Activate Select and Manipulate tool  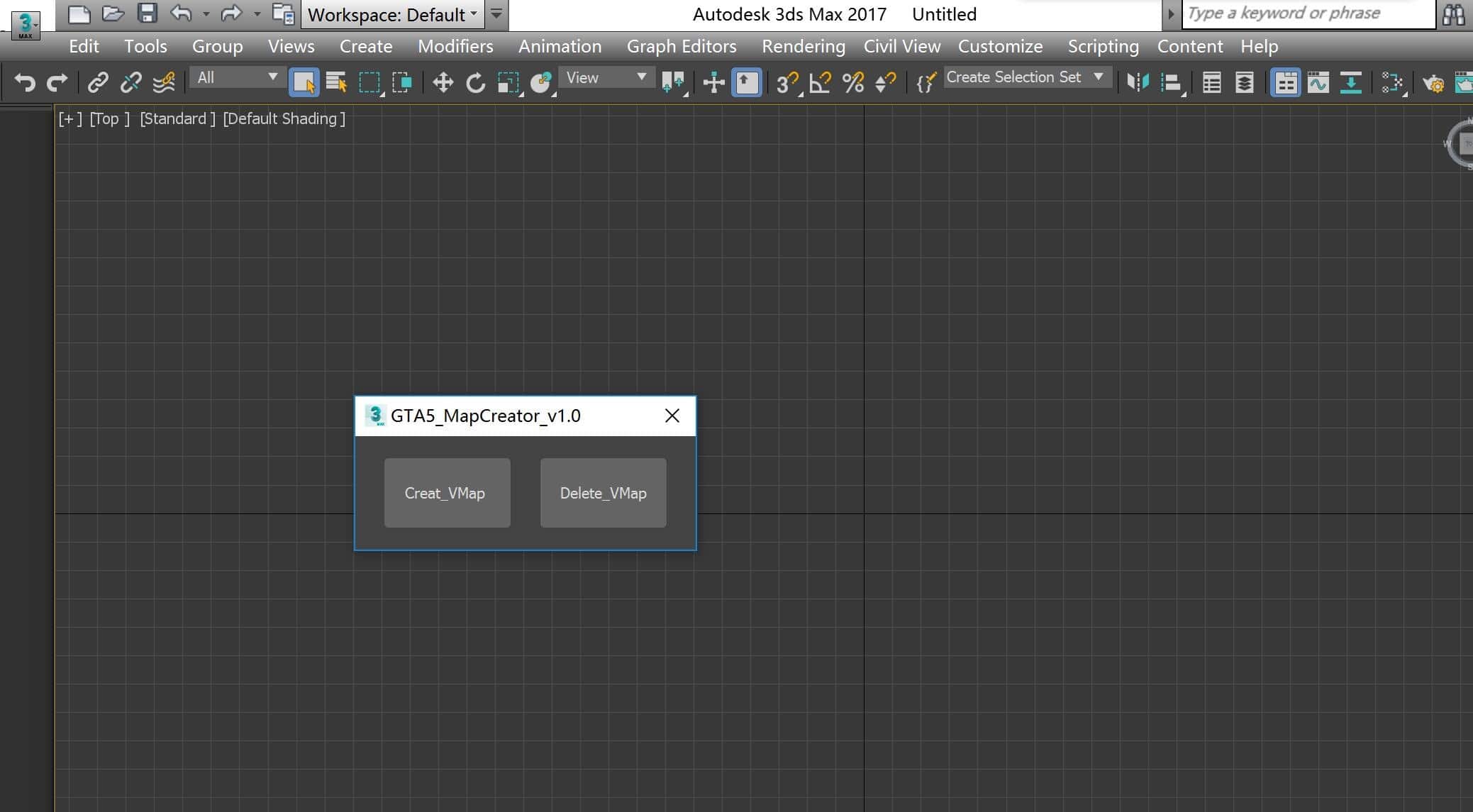click(713, 82)
